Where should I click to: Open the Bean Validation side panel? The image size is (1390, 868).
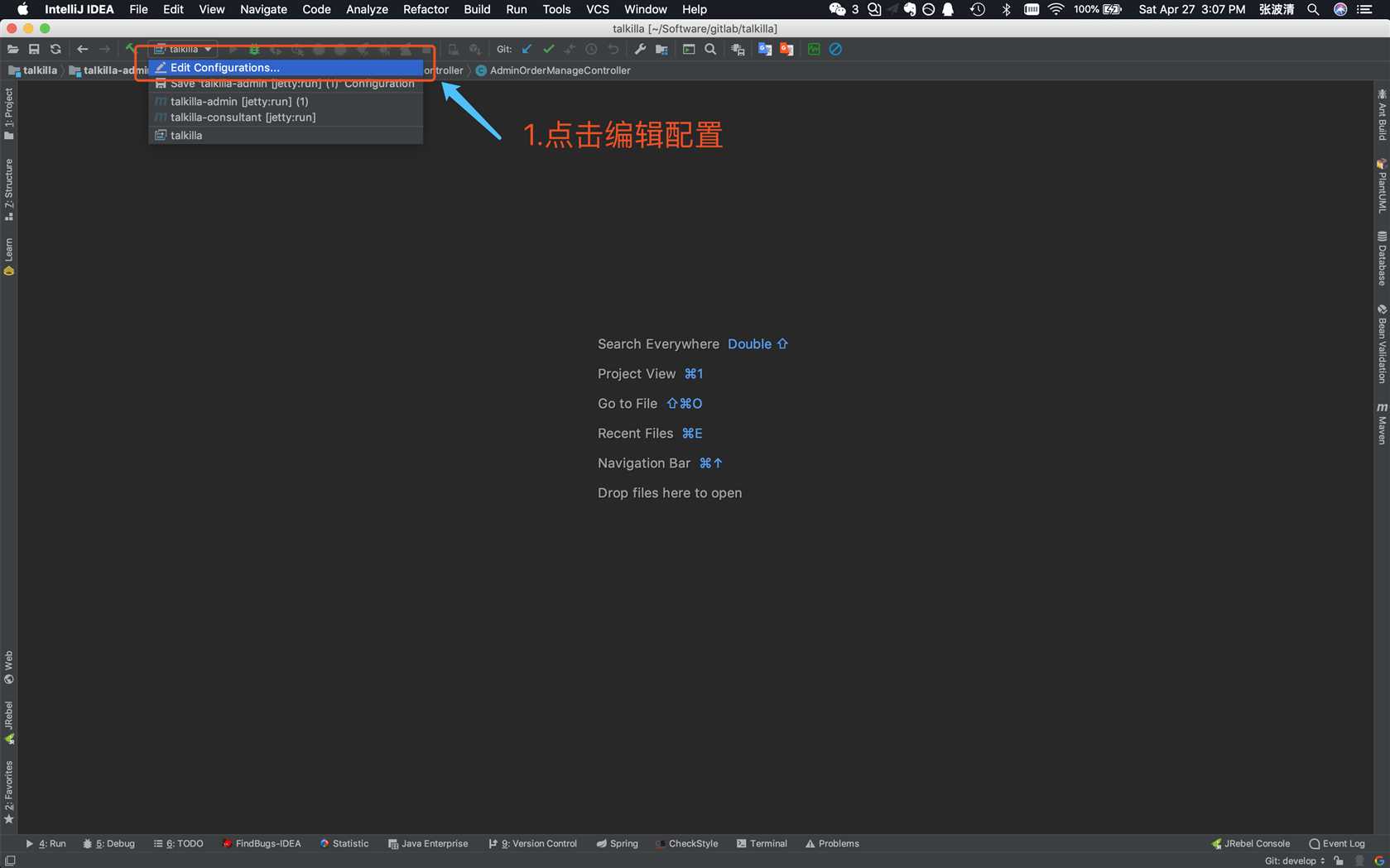(x=1382, y=343)
